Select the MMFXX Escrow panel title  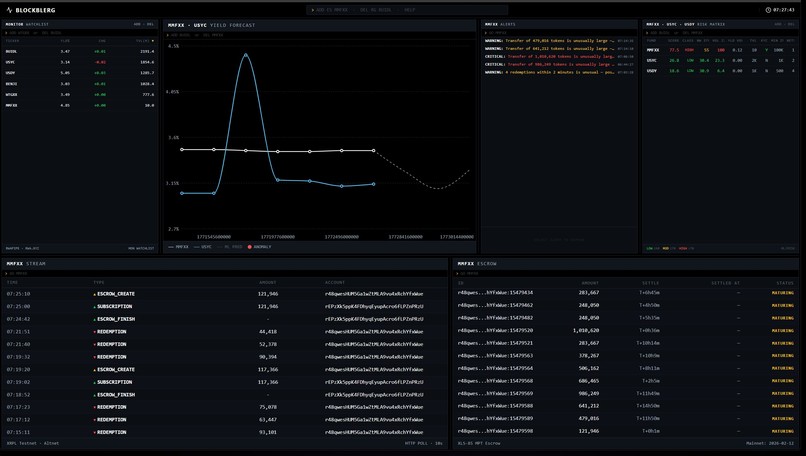click(x=478, y=264)
